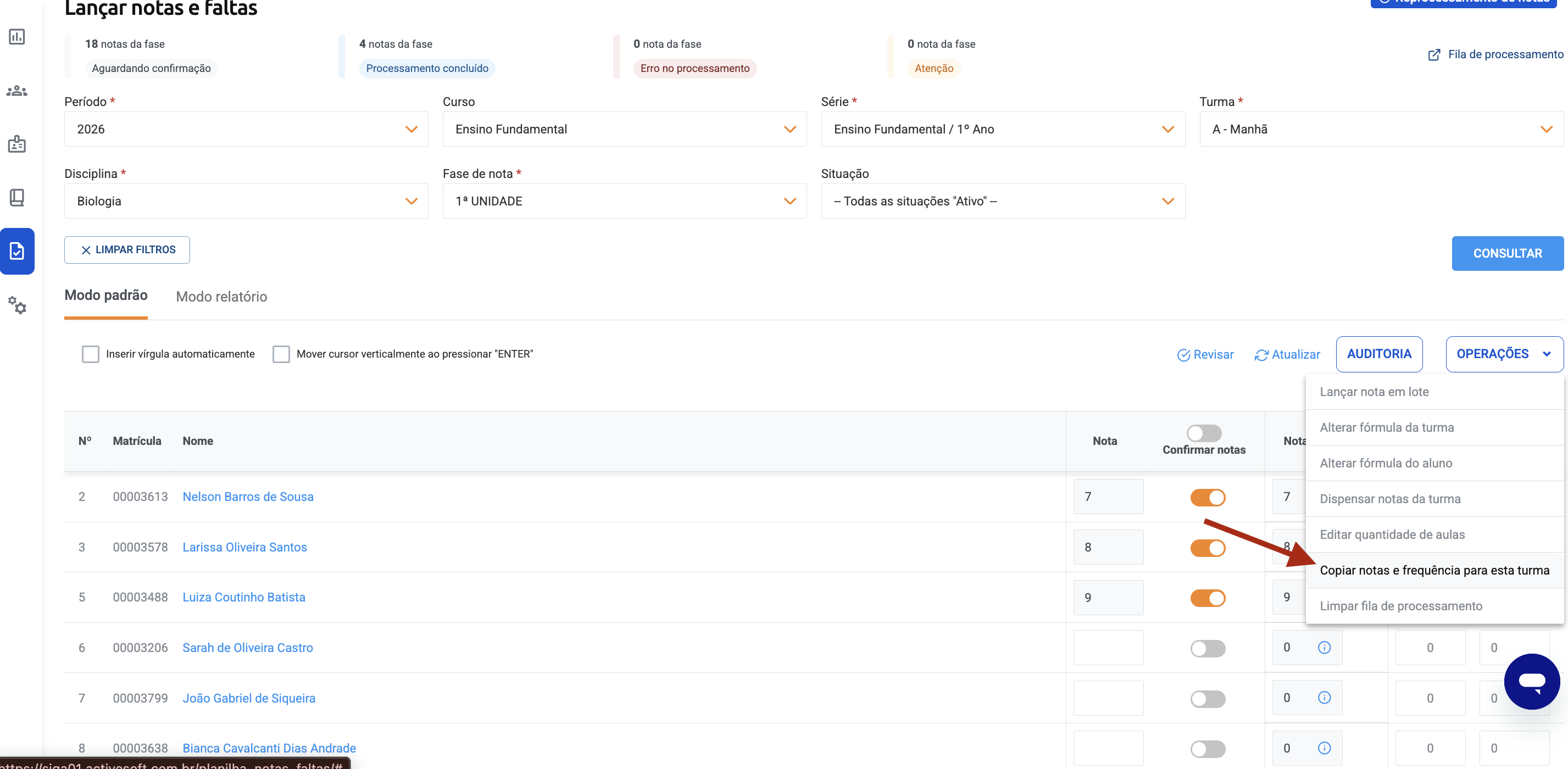Click the Nome column header
Viewport: 1568px width, 769px height.
pyautogui.click(x=198, y=441)
